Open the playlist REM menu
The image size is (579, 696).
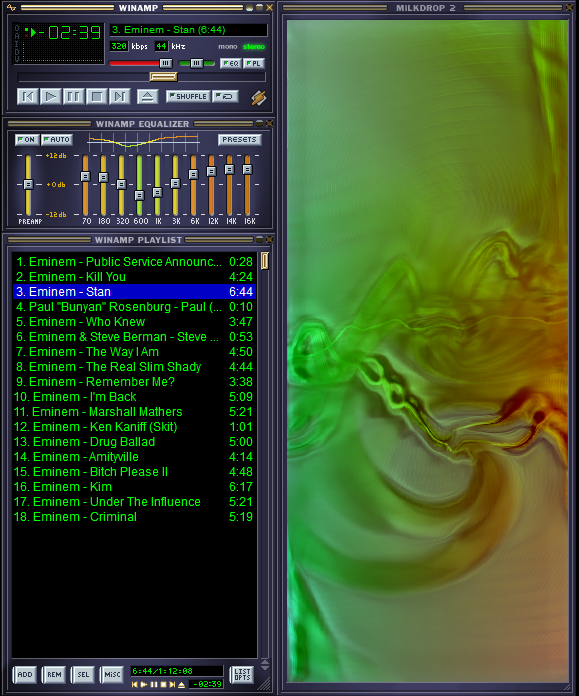point(54,675)
